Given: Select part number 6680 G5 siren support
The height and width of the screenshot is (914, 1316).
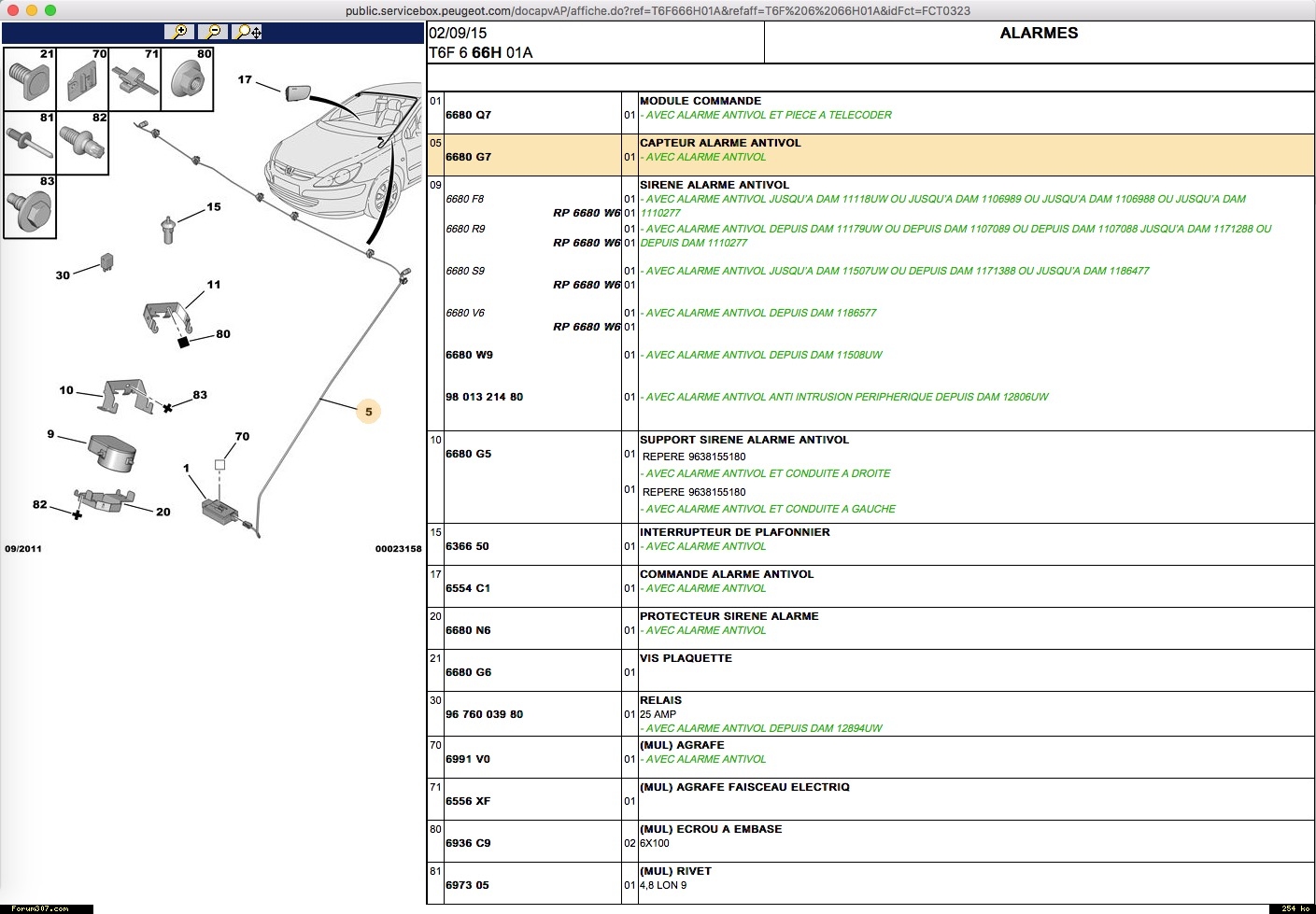Looking at the screenshot, I should 468,454.
